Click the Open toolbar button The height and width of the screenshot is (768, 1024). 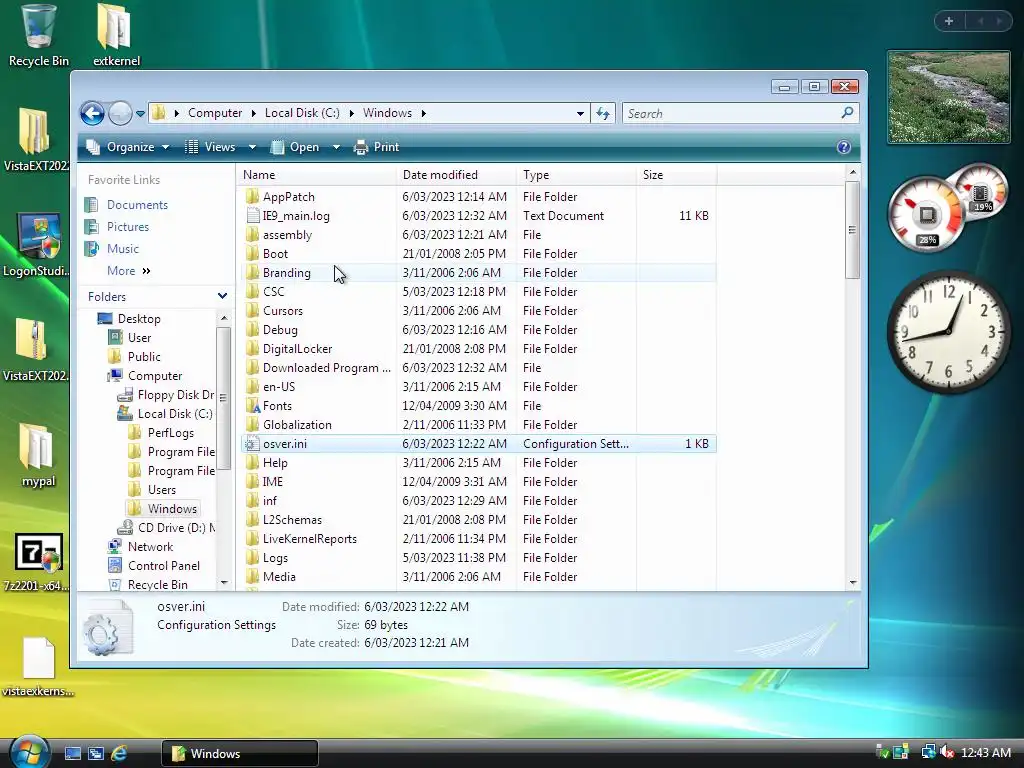(296, 147)
